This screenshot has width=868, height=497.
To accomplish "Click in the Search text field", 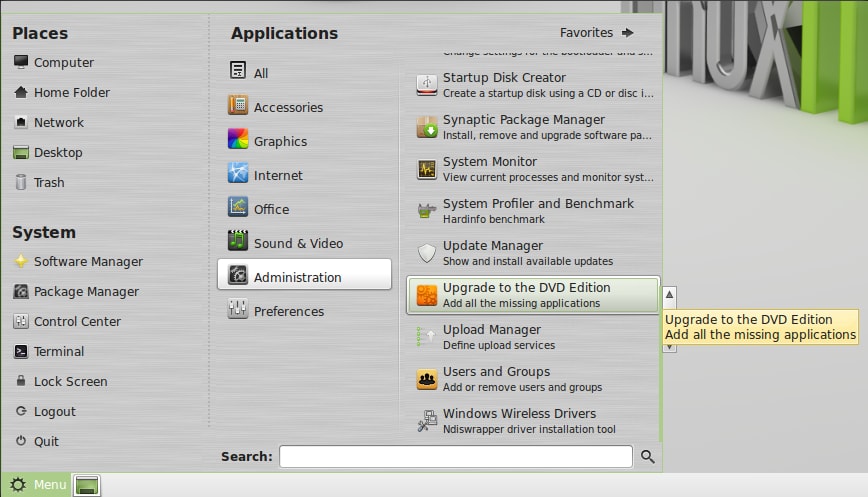I will click(x=455, y=457).
